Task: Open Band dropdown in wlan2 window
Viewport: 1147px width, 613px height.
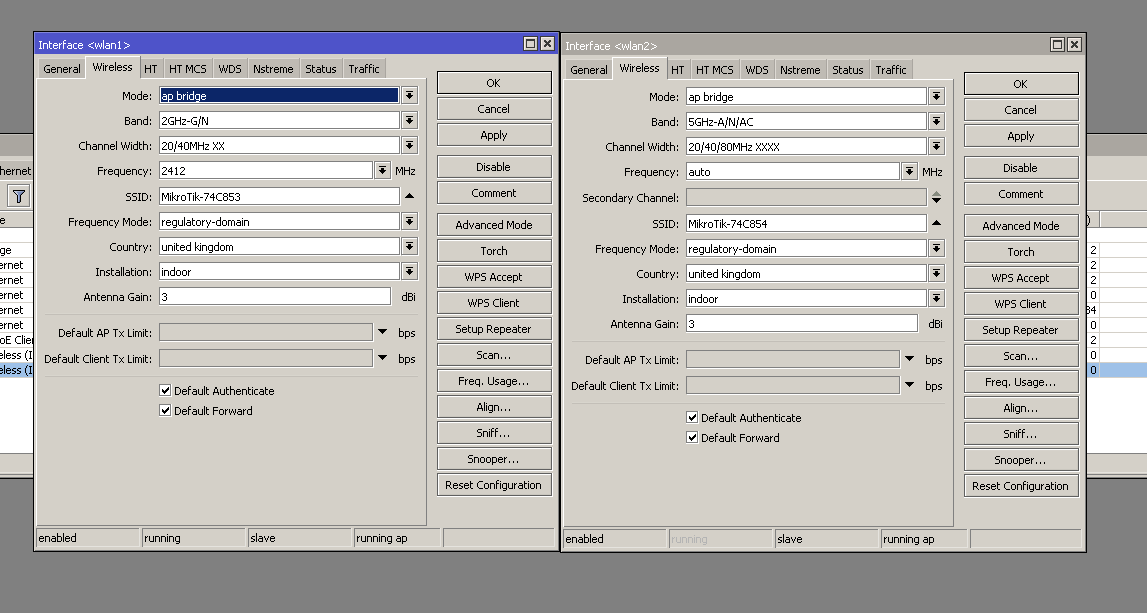Action: 936,122
